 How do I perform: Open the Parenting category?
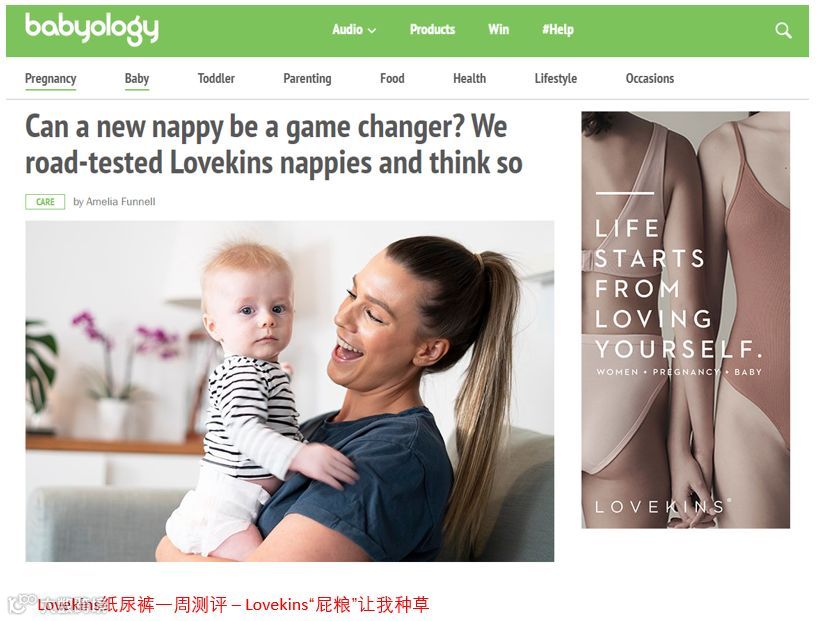click(307, 79)
